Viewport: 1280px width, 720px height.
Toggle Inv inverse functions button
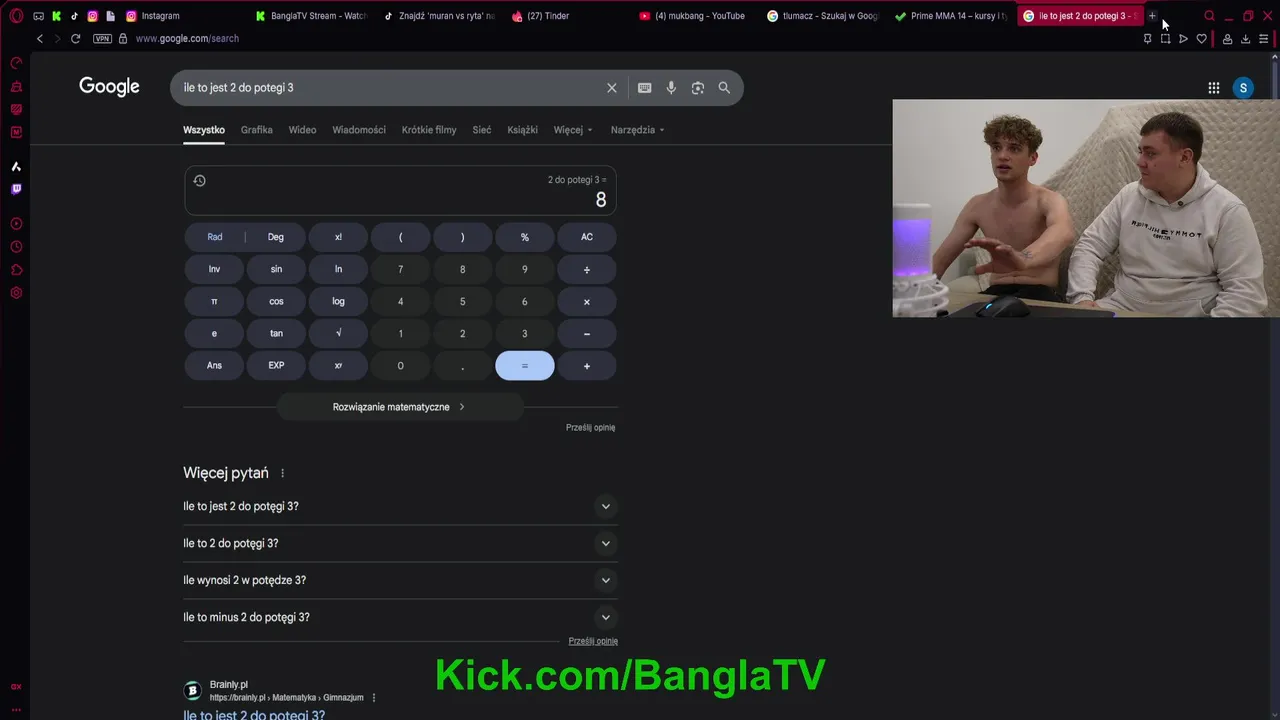(214, 269)
